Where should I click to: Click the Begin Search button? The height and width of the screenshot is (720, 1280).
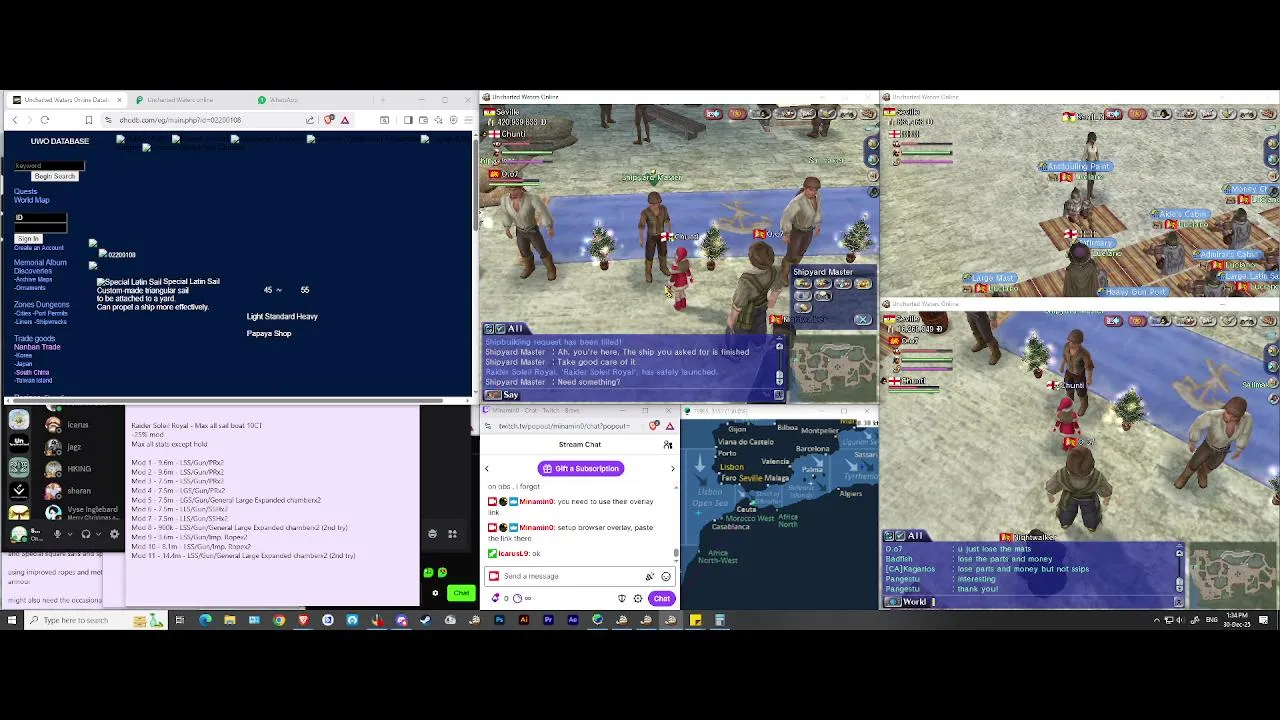coord(55,176)
